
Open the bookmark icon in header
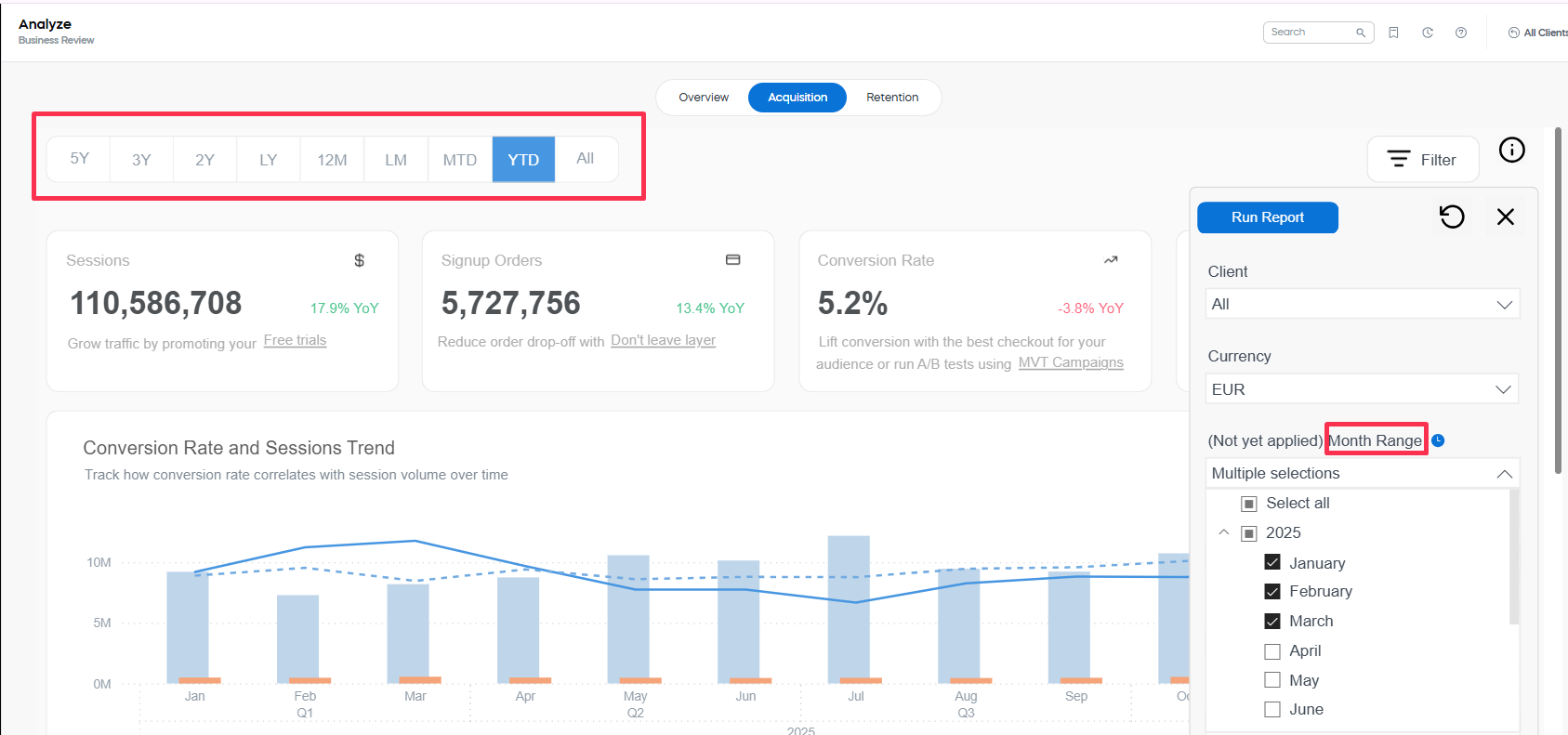1393,33
